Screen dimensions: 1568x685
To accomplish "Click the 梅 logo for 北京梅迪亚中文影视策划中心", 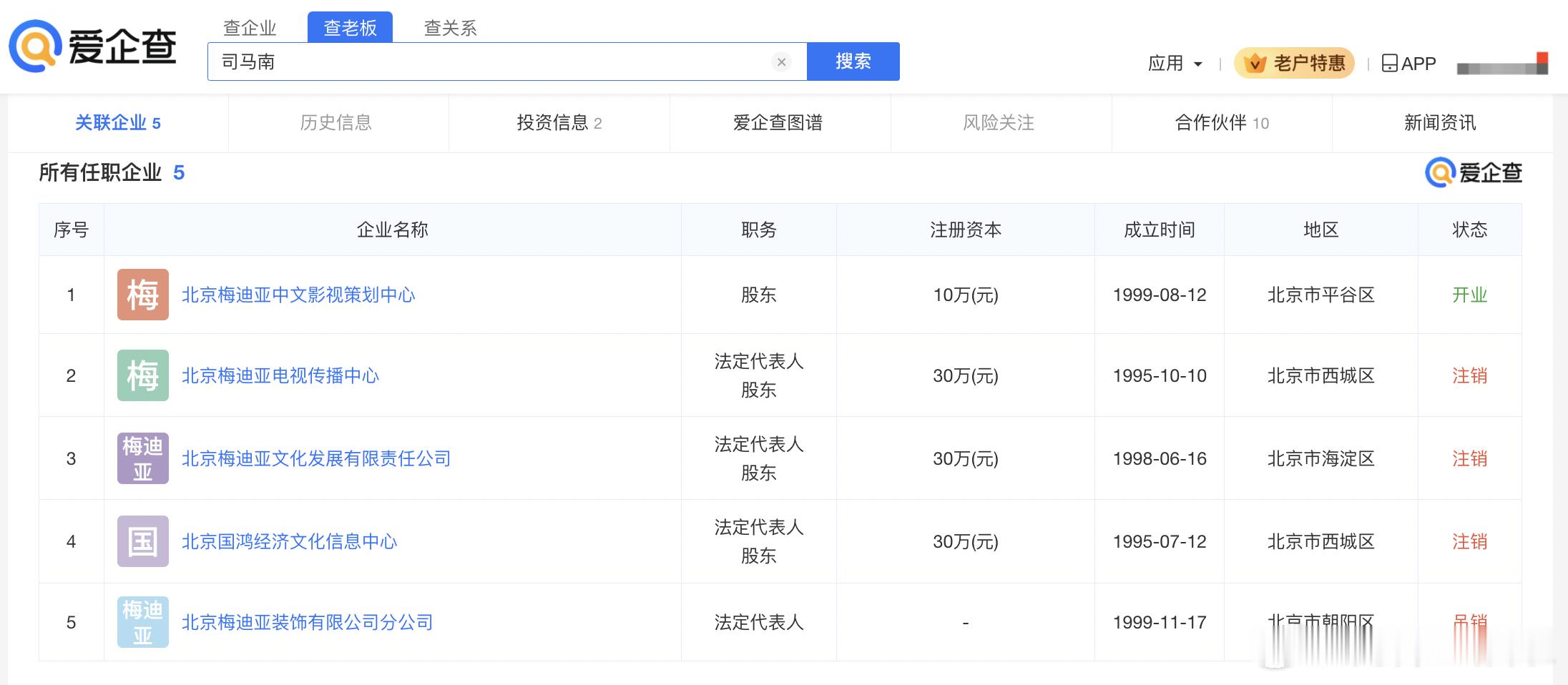I will [x=143, y=295].
